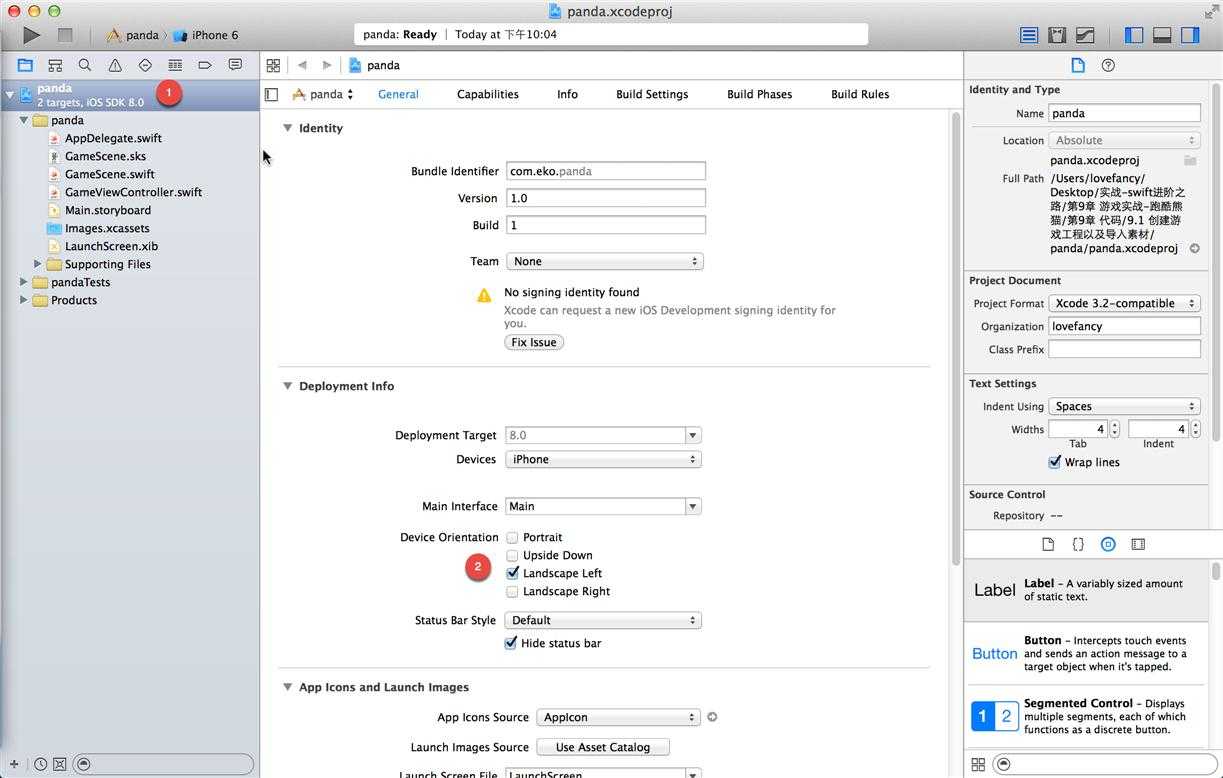Click the Organization field reading lovefancy

1124,326
